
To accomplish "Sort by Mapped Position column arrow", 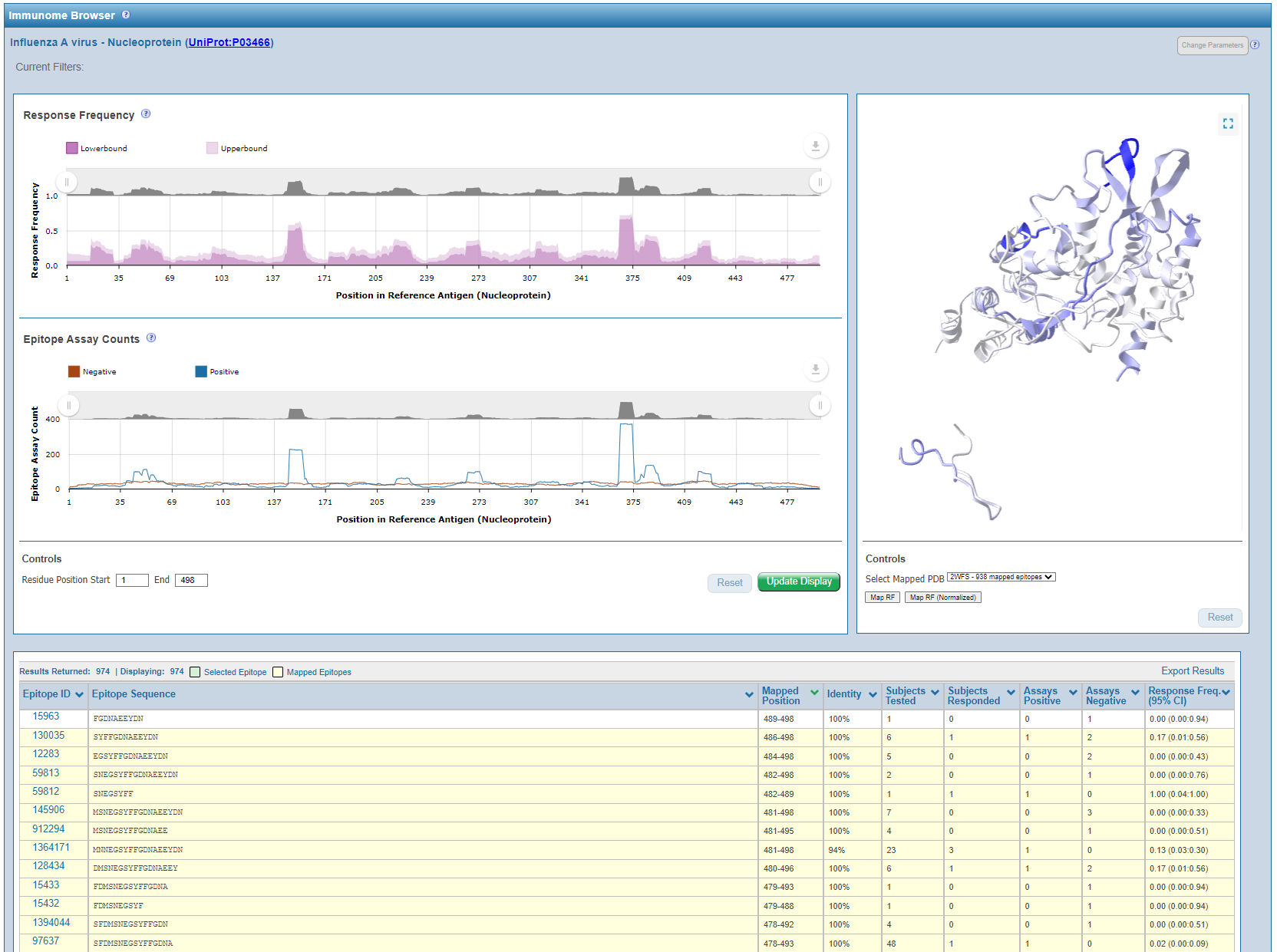I will tap(814, 692).
